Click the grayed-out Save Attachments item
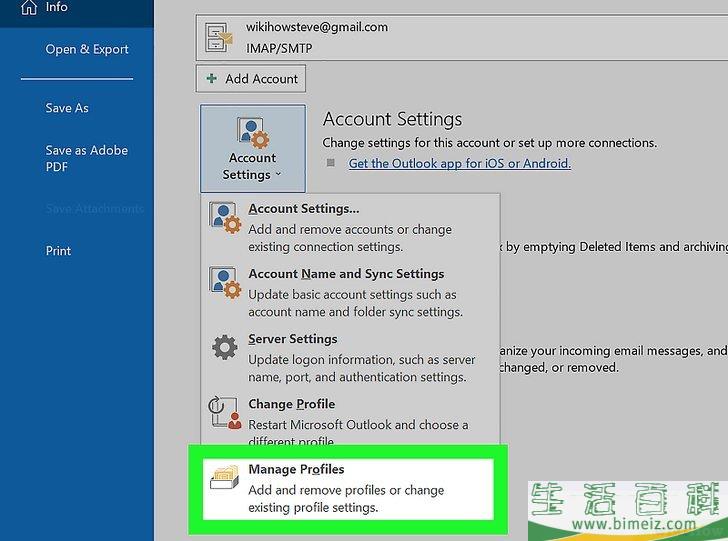This screenshot has width=728, height=541. [x=95, y=209]
